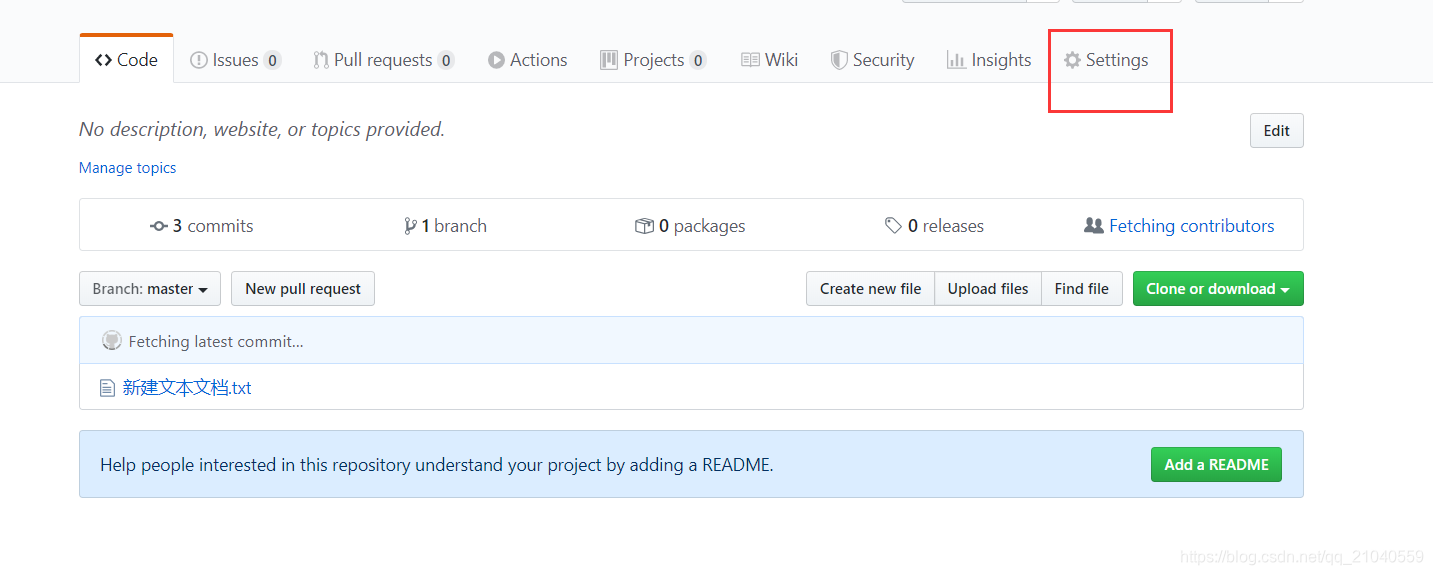Image resolution: width=1433 pixels, height=575 pixels.
Task: Switch to the Issues tab
Action: coord(235,60)
